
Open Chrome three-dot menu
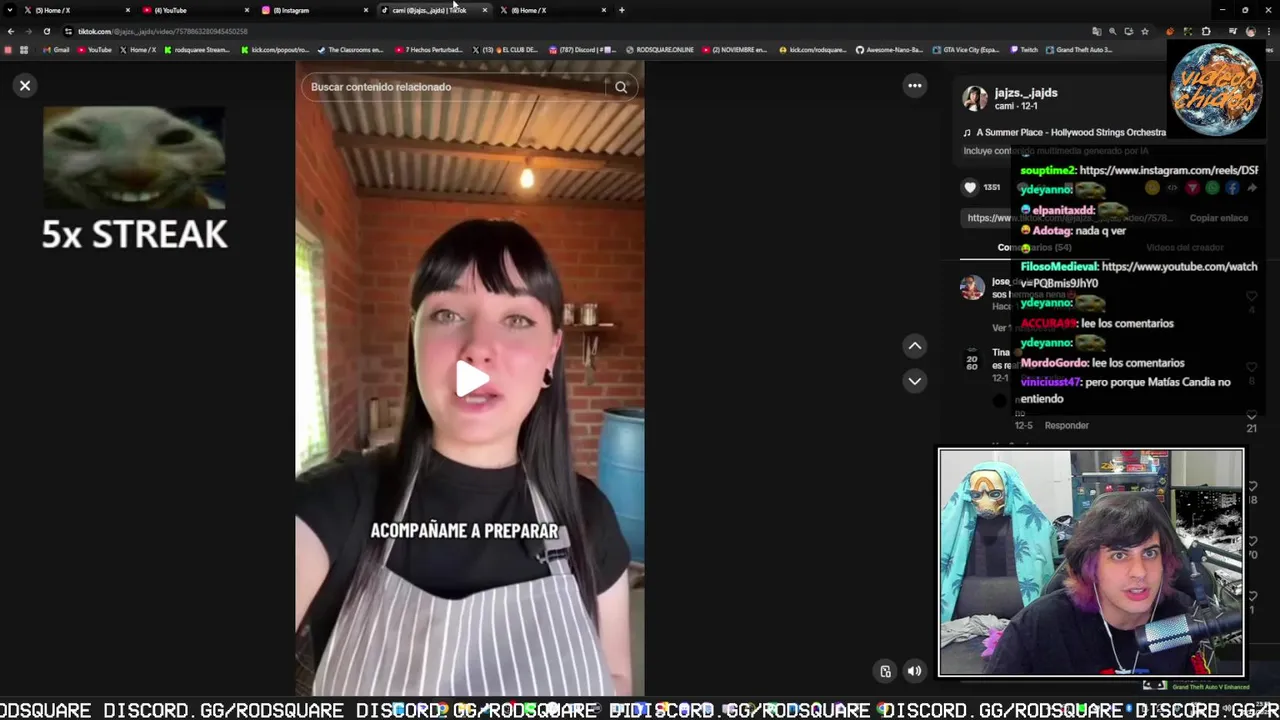pos(1267,31)
